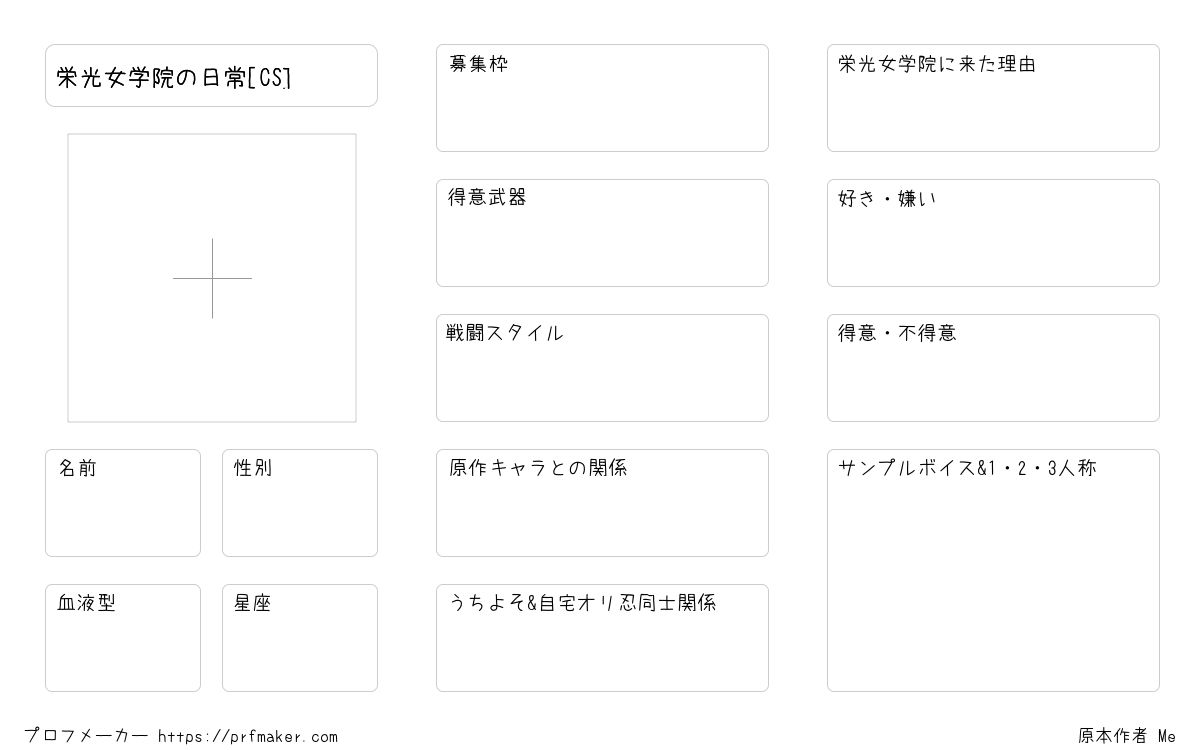Image resolution: width=1200 pixels, height=750 pixels.
Task: Click the image placeholder plus sign
Action: 212,278
